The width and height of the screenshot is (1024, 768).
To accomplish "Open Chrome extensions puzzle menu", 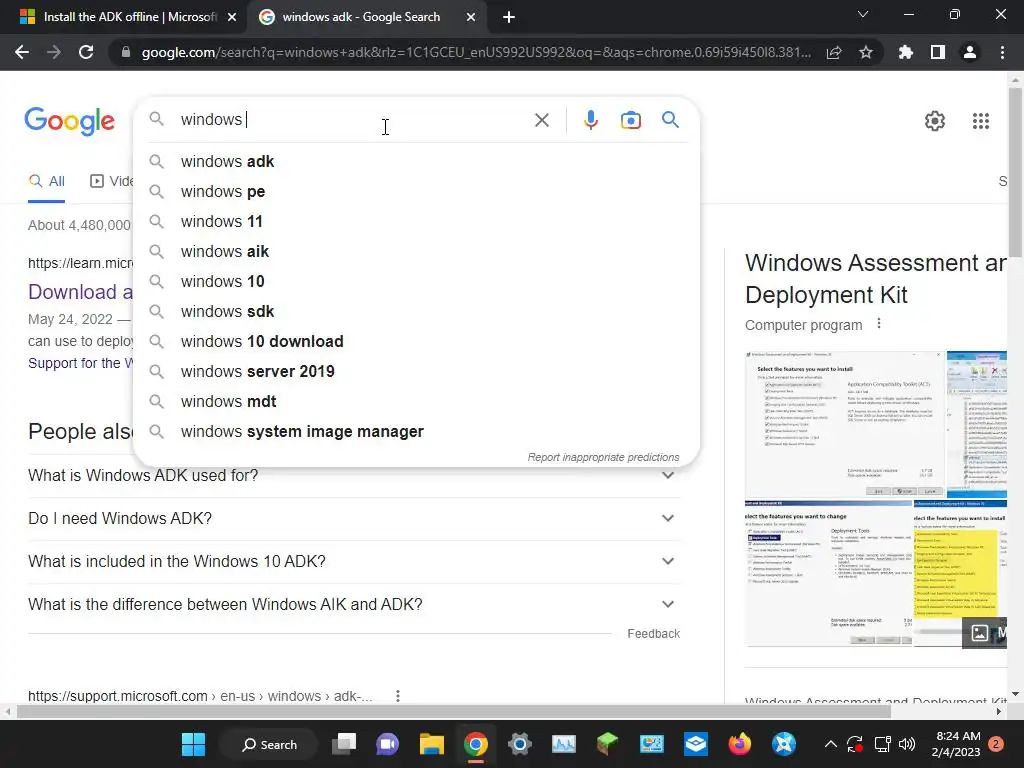I will pyautogui.click(x=905, y=52).
